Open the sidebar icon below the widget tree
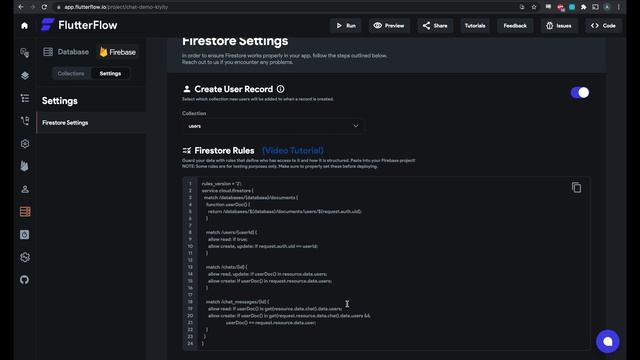Screen dimensions: 640x360 [x=24, y=121]
